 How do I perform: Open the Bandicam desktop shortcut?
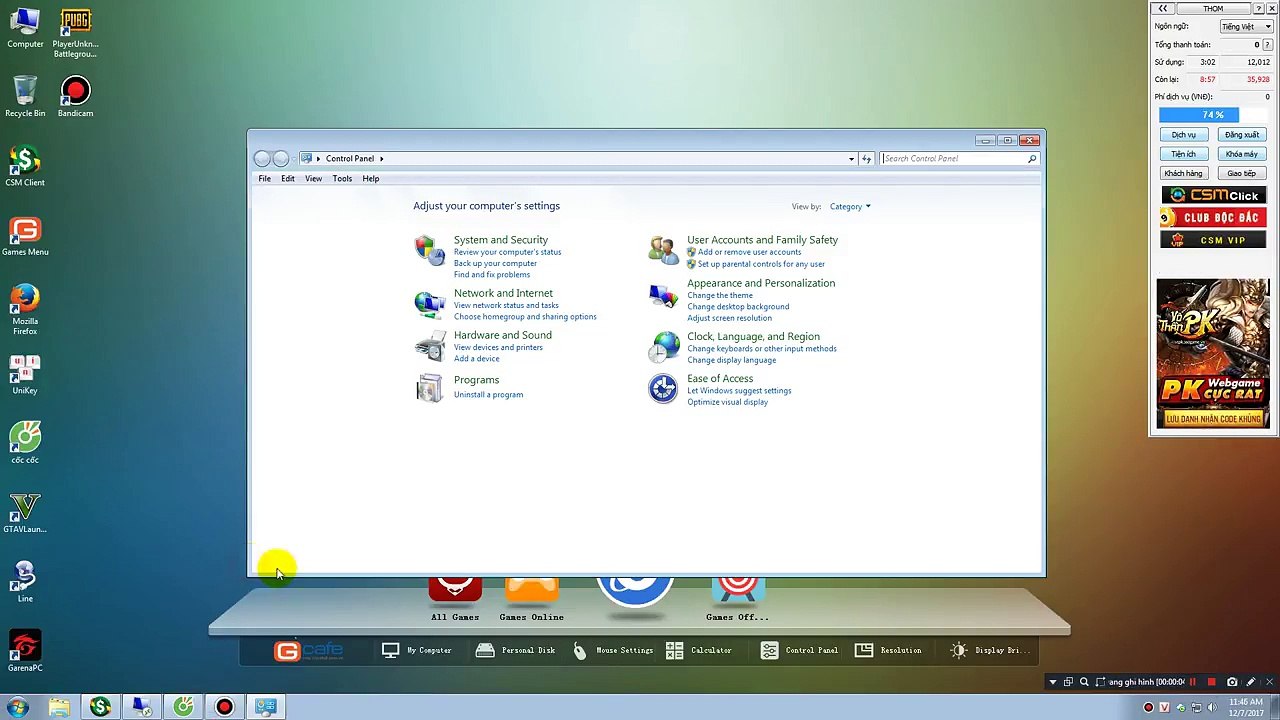pos(75,97)
